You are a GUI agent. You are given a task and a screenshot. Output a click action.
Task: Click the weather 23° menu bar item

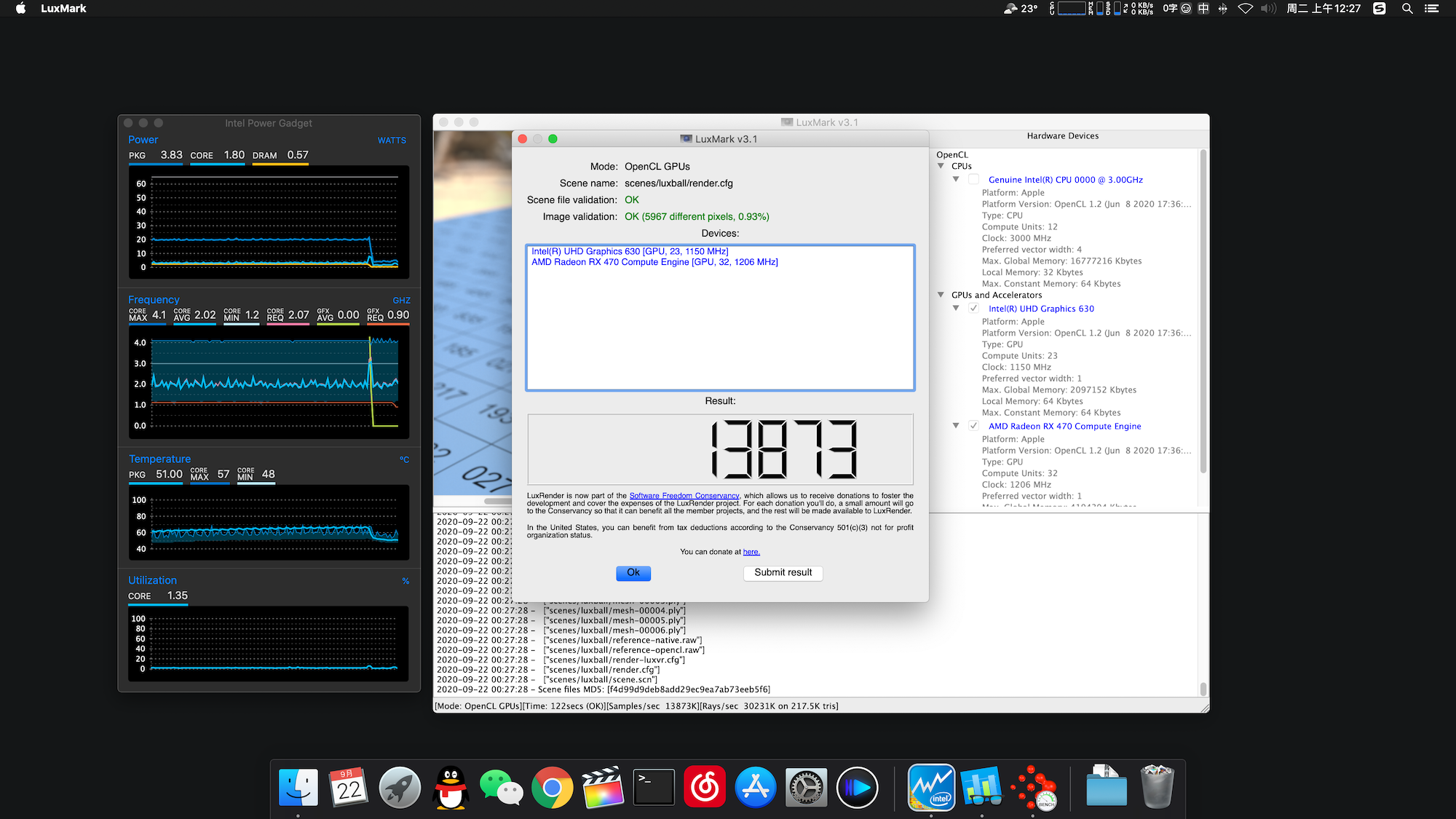point(1021,9)
